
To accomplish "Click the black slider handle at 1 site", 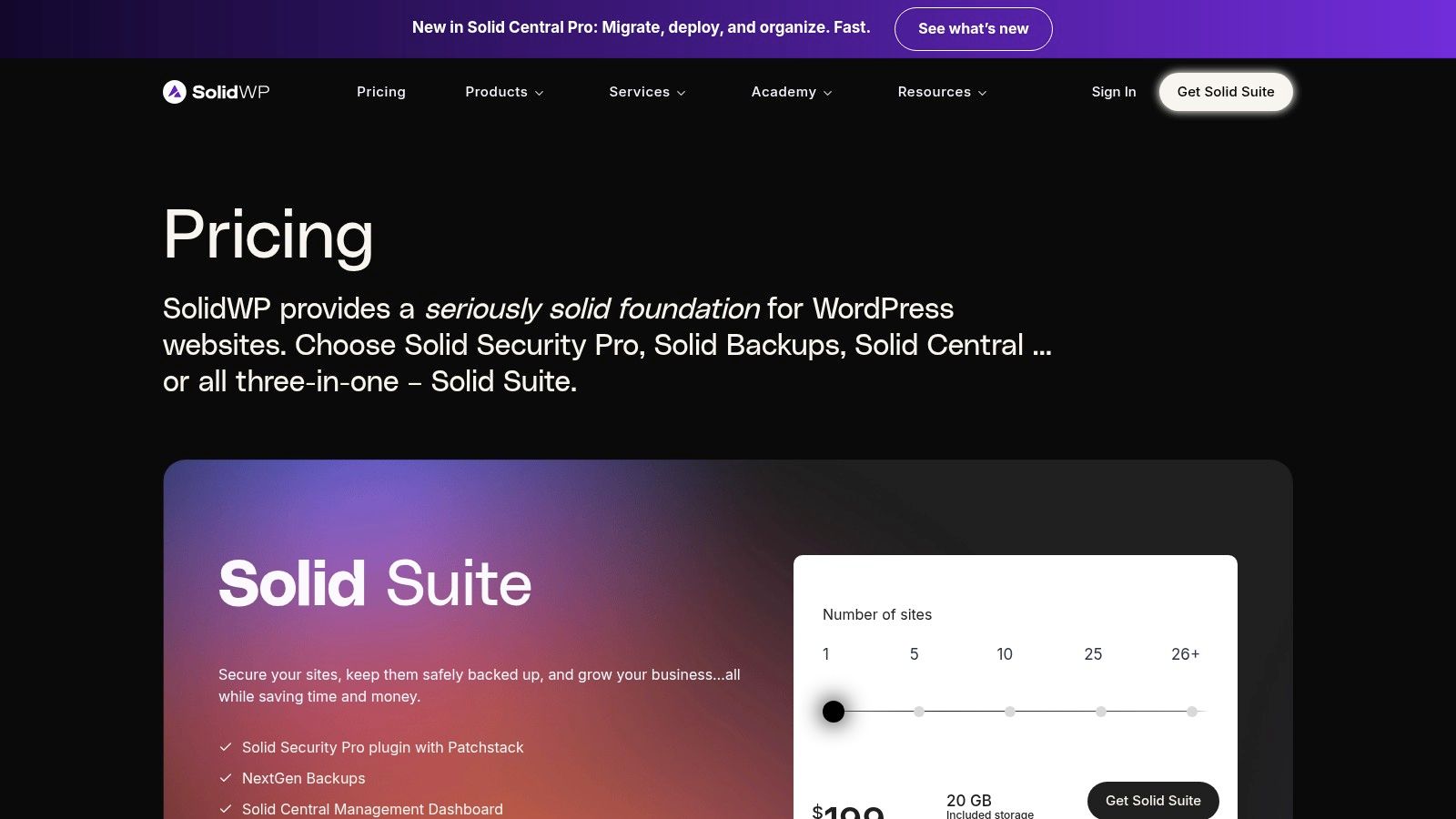I will click(834, 712).
